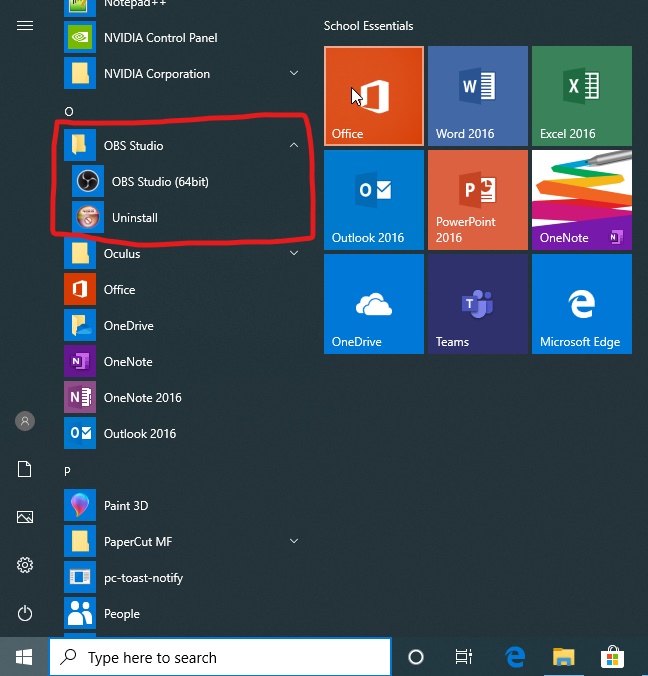Click the OBS Studio folder icon
648x676 pixels.
tap(80, 145)
